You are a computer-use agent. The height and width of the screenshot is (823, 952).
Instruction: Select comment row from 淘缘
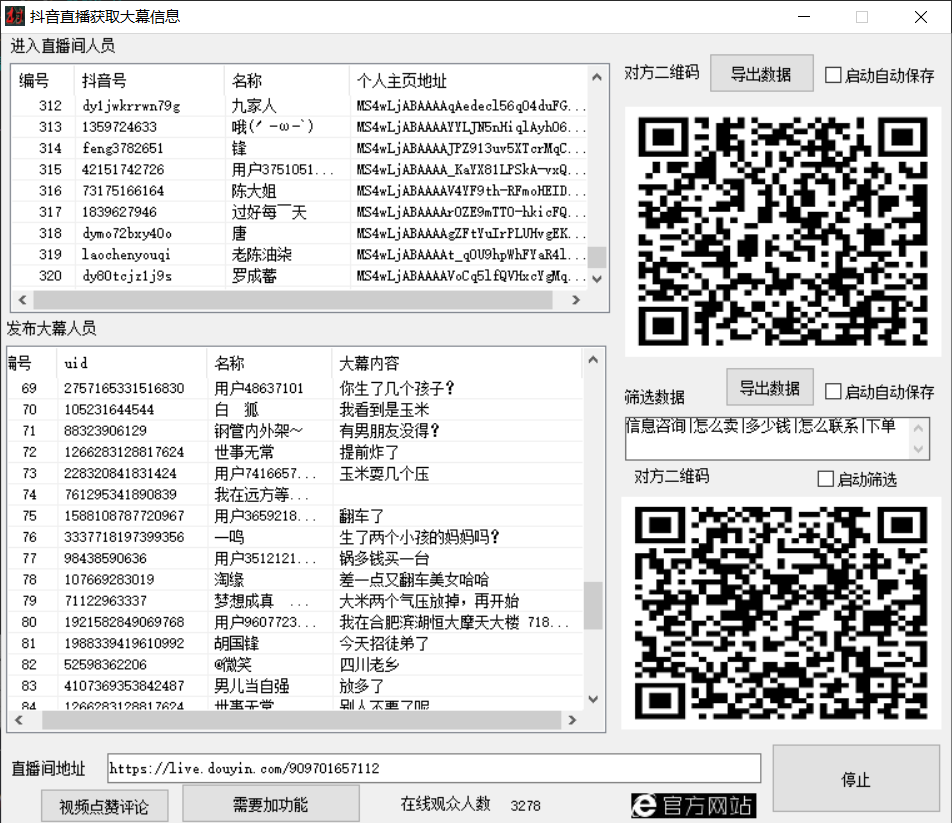pos(295,579)
